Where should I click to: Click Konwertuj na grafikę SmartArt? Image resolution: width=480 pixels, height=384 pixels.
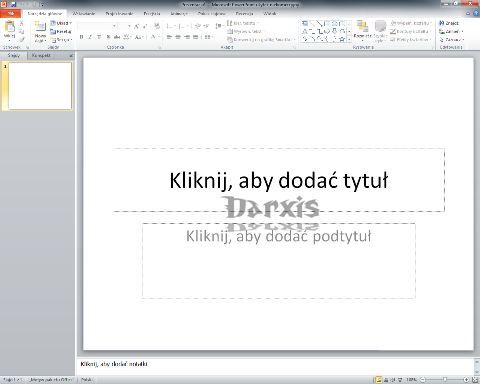point(261,40)
